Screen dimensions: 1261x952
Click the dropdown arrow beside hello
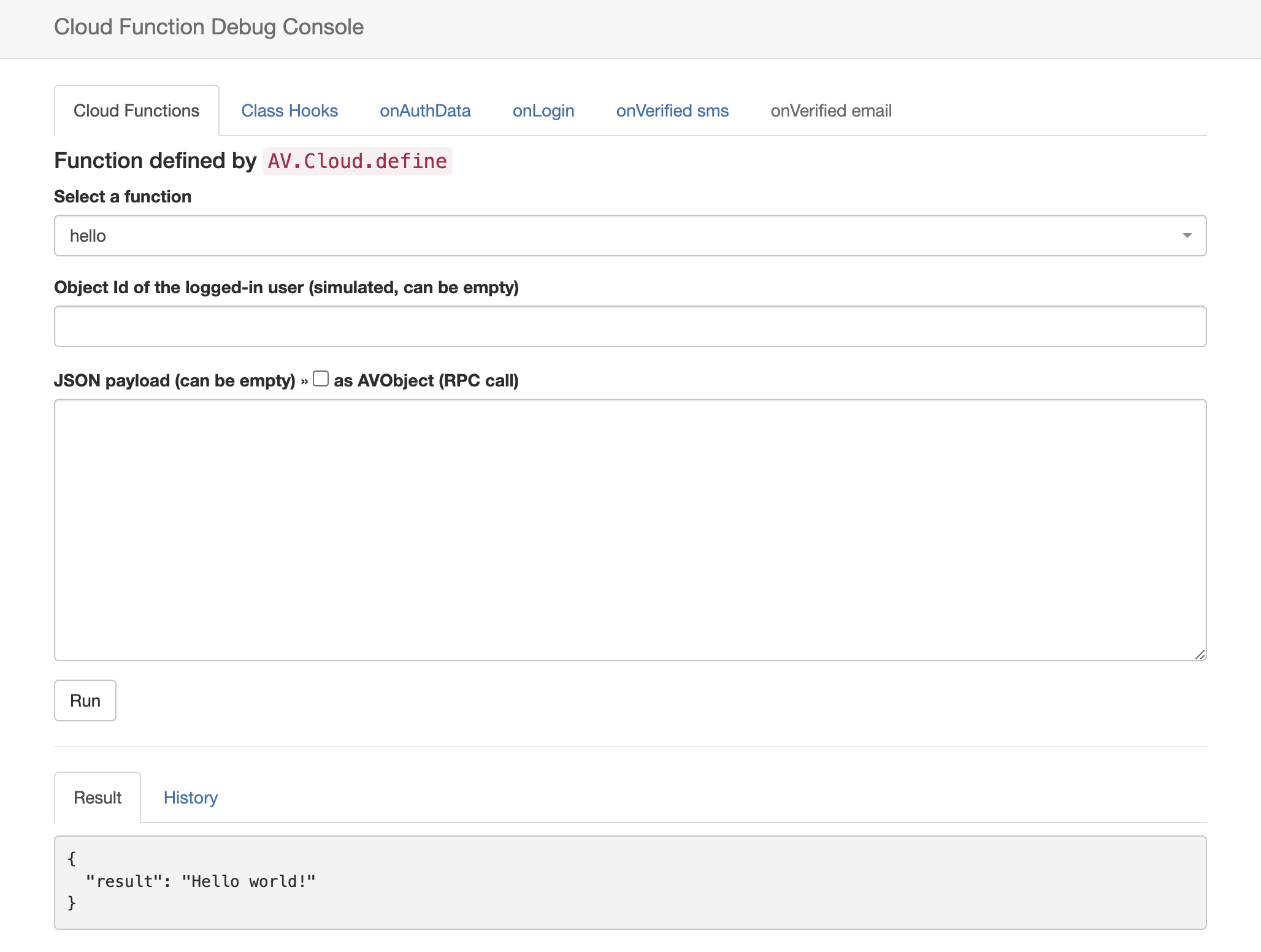(x=1187, y=235)
